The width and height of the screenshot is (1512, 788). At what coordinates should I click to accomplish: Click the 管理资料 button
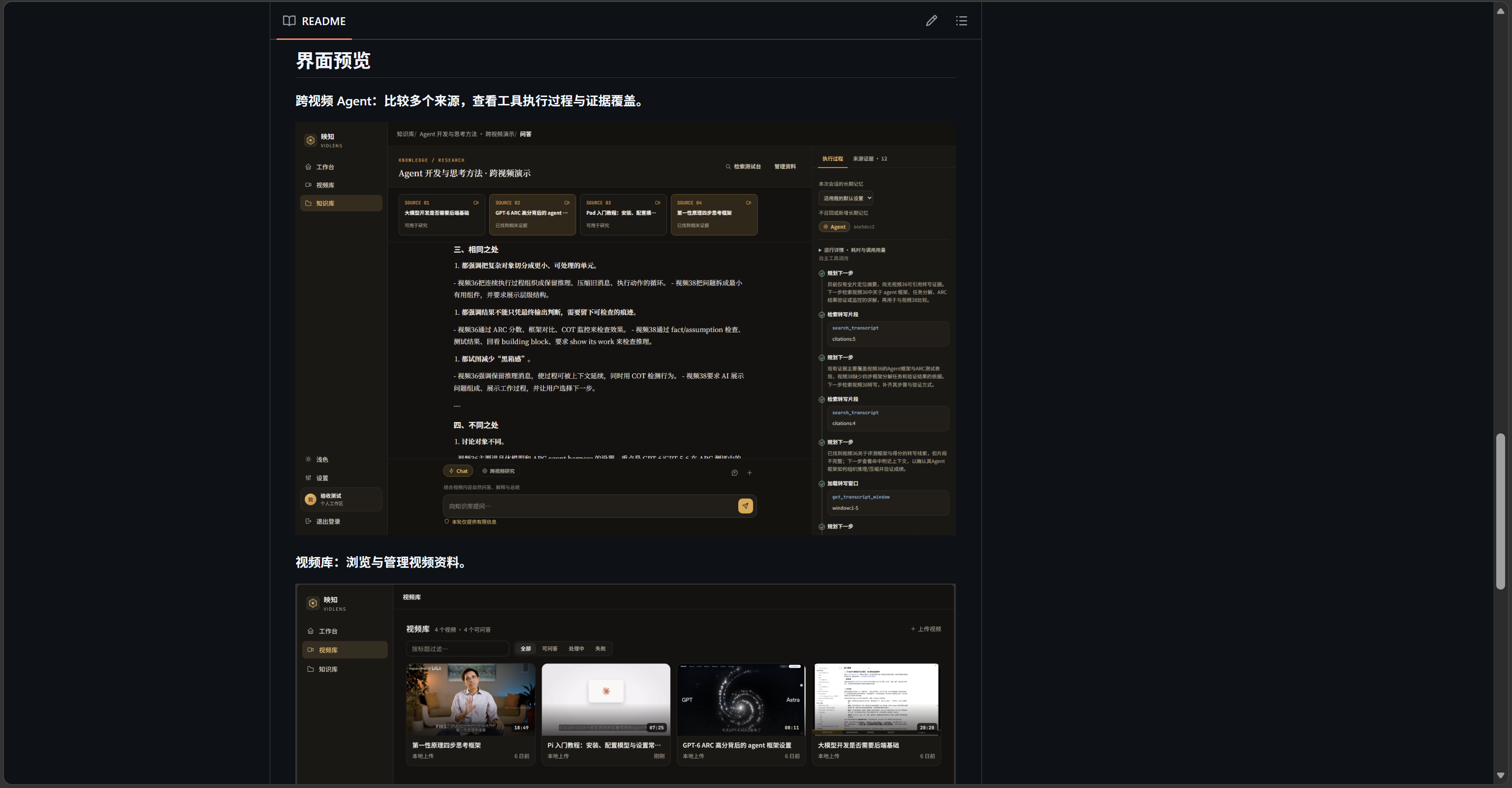tap(785, 167)
